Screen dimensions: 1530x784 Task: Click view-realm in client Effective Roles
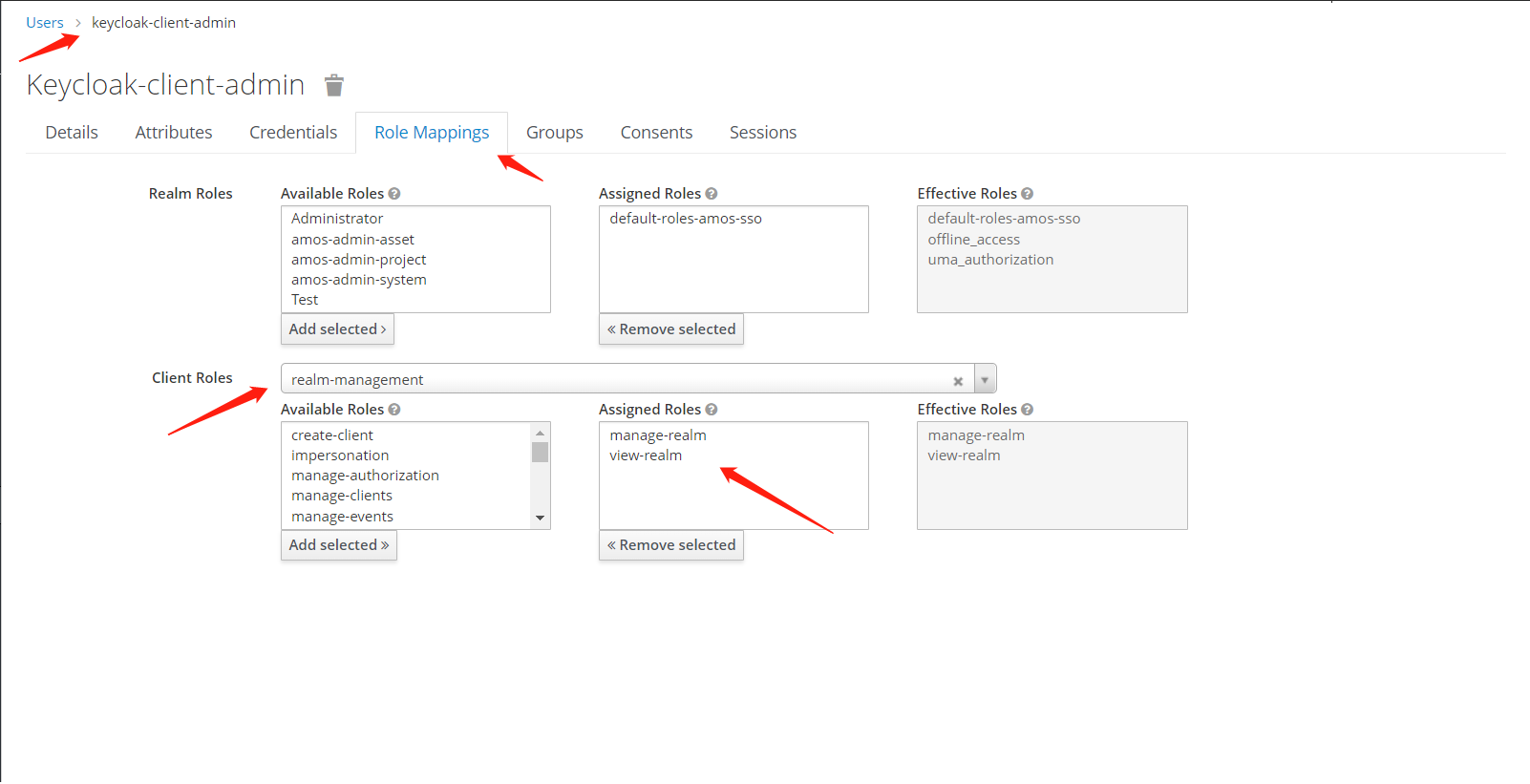click(x=964, y=456)
